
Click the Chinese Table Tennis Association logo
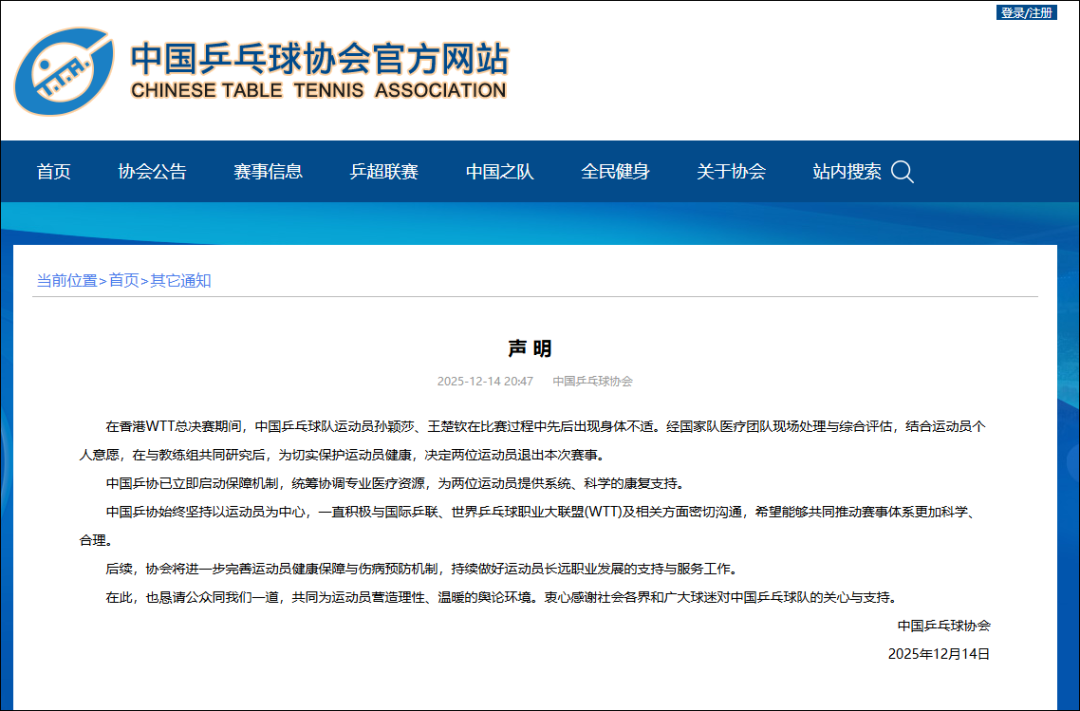pos(64,72)
